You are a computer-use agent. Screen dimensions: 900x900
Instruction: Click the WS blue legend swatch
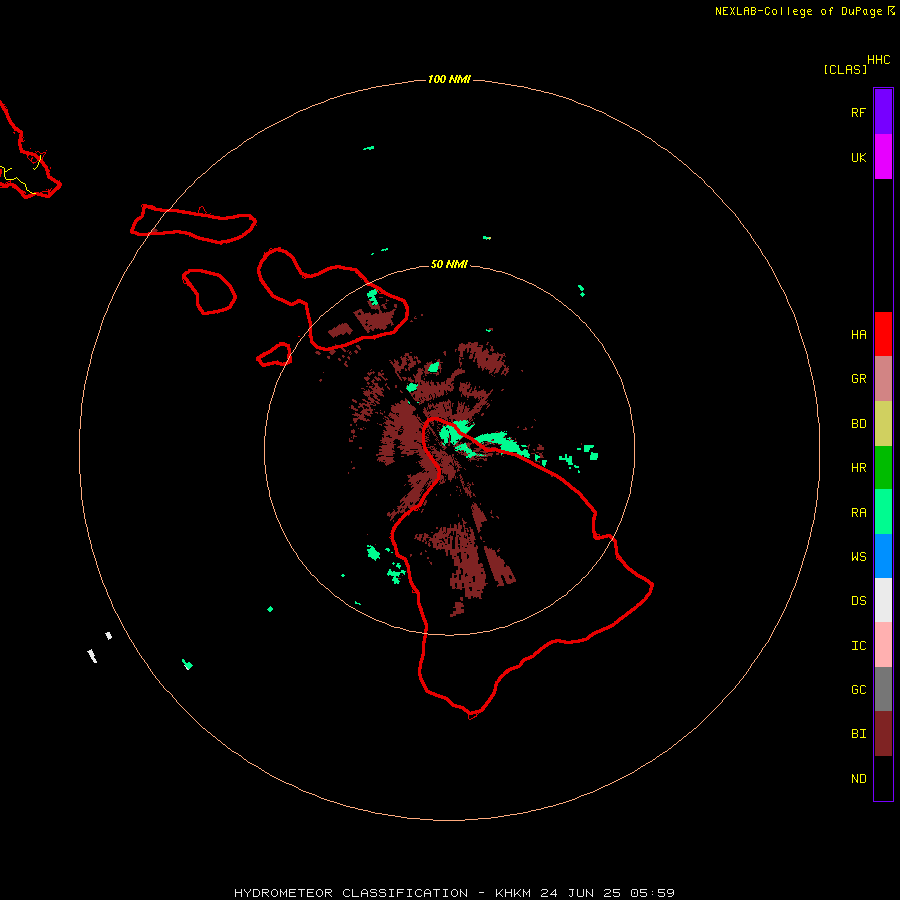(883, 556)
